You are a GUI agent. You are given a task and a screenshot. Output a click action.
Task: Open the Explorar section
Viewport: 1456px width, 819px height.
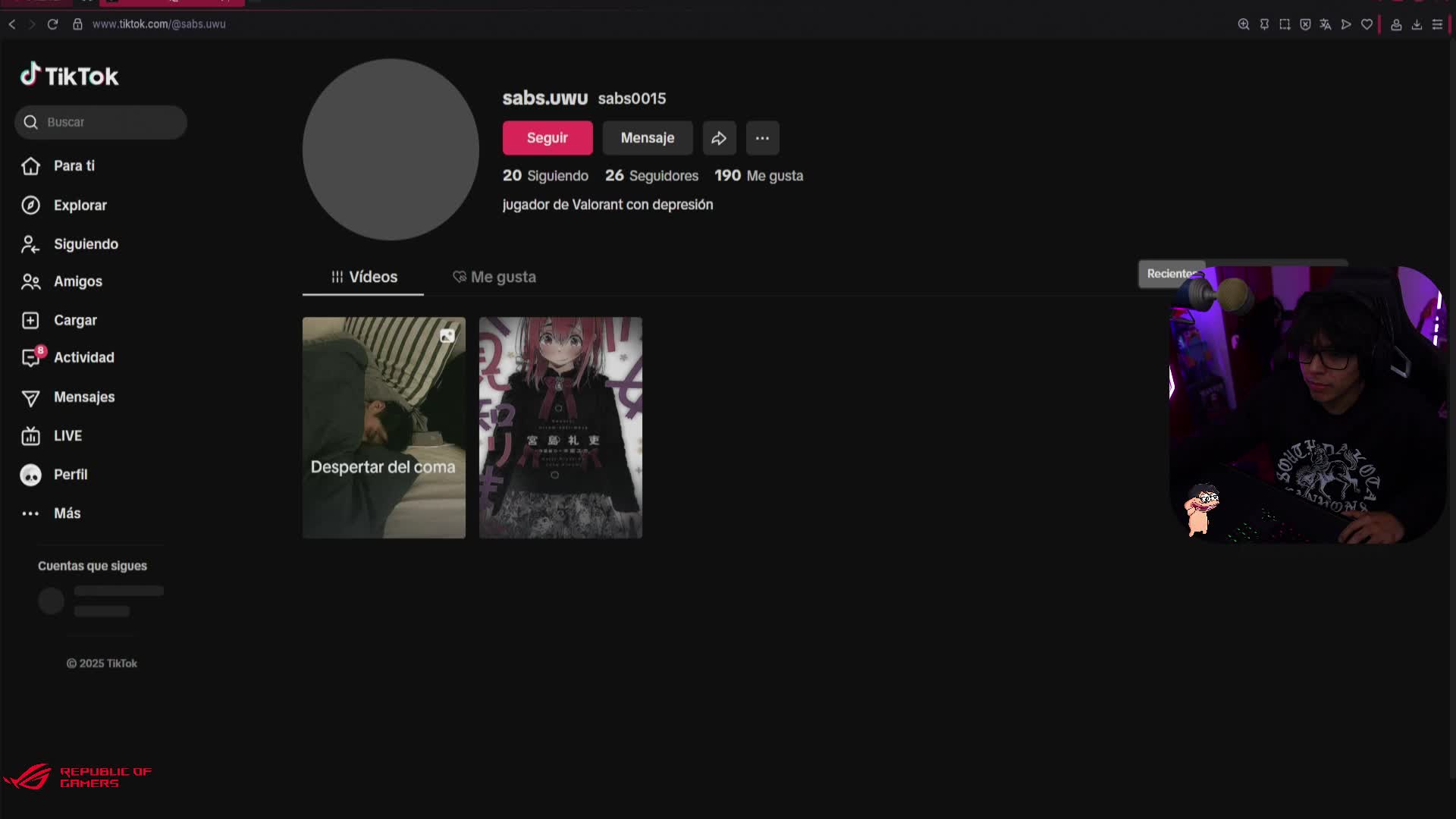64,206
